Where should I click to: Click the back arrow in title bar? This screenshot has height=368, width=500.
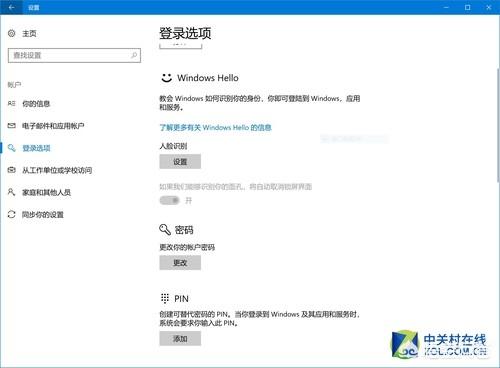[x=11, y=7]
